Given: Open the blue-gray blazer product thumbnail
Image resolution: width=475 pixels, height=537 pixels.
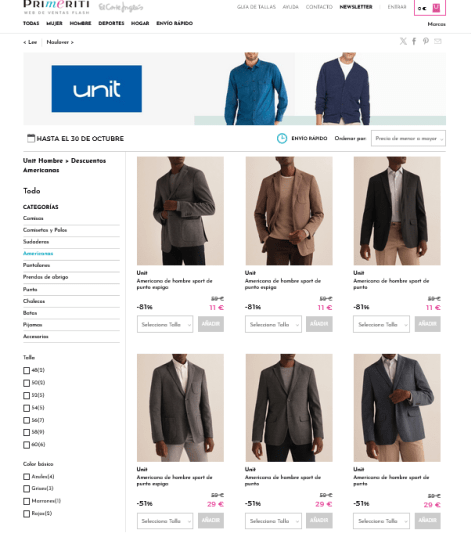Looking at the screenshot, I should click(400, 411).
